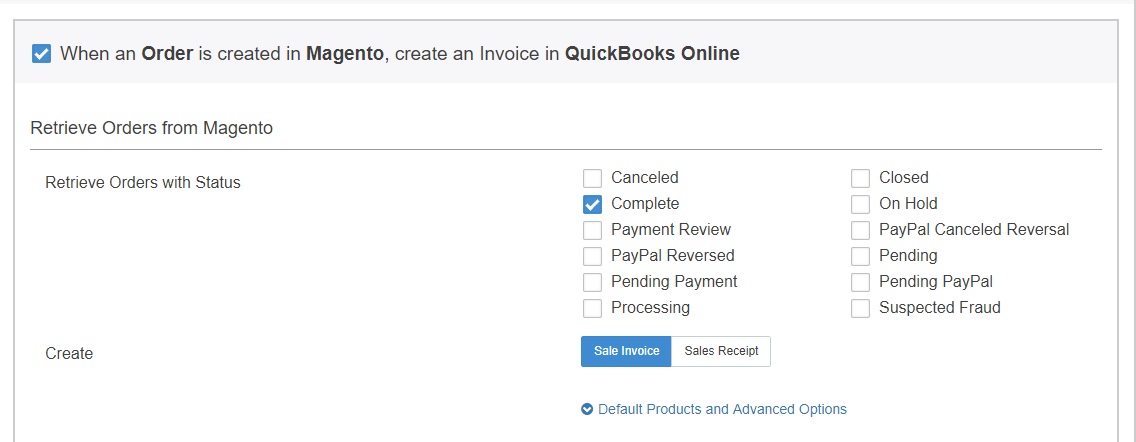The height and width of the screenshot is (442, 1136).
Task: Click the 'PayPal Canceled Reversal' label text
Action: click(974, 230)
